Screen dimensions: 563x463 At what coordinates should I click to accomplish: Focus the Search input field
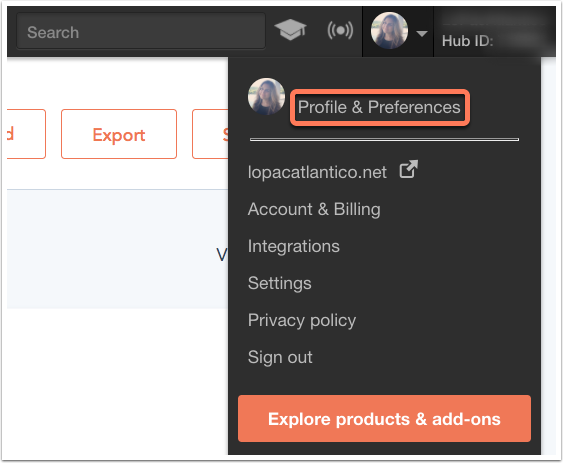(x=141, y=31)
